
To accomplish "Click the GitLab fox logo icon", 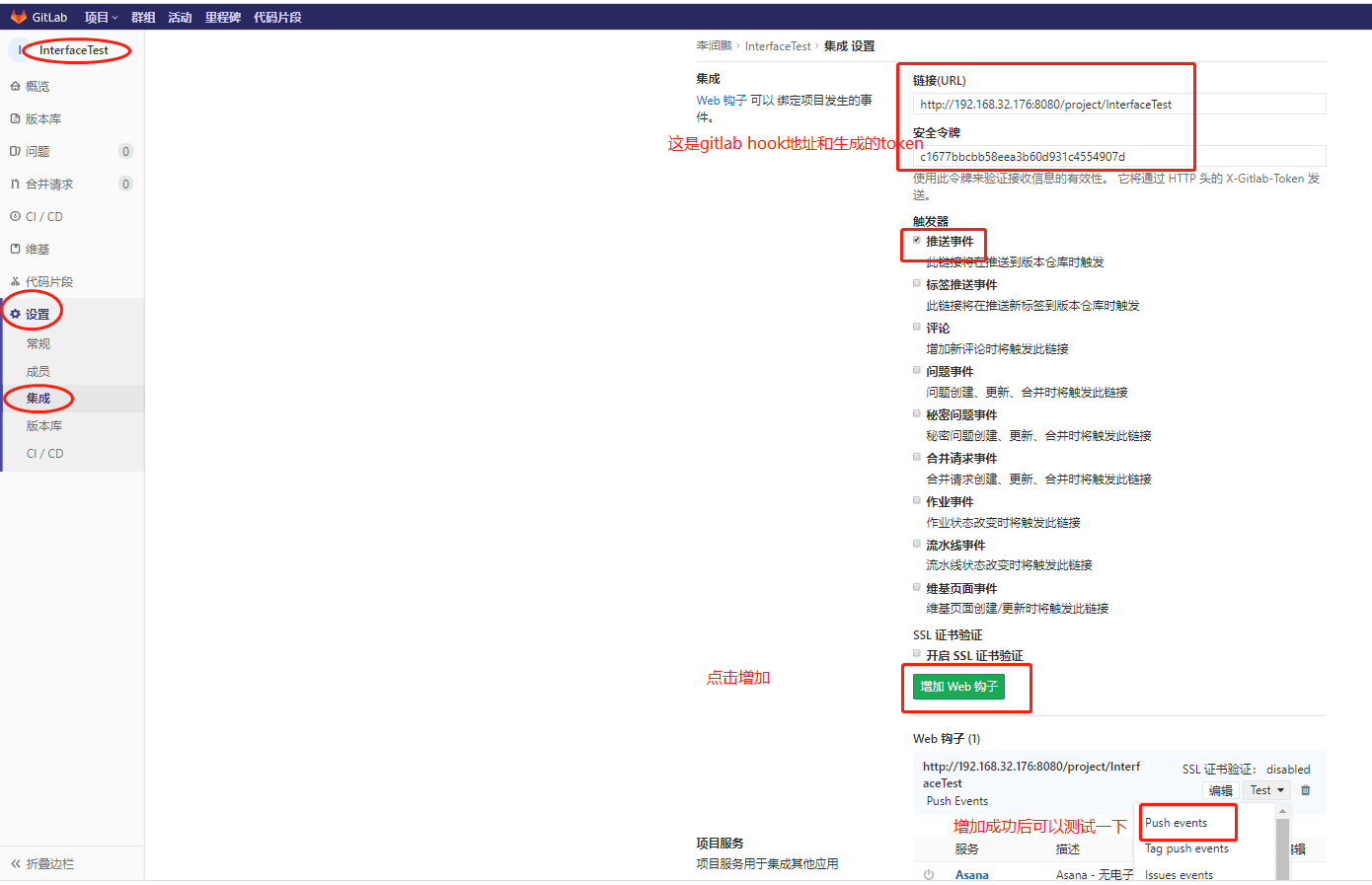I will pyautogui.click(x=18, y=17).
